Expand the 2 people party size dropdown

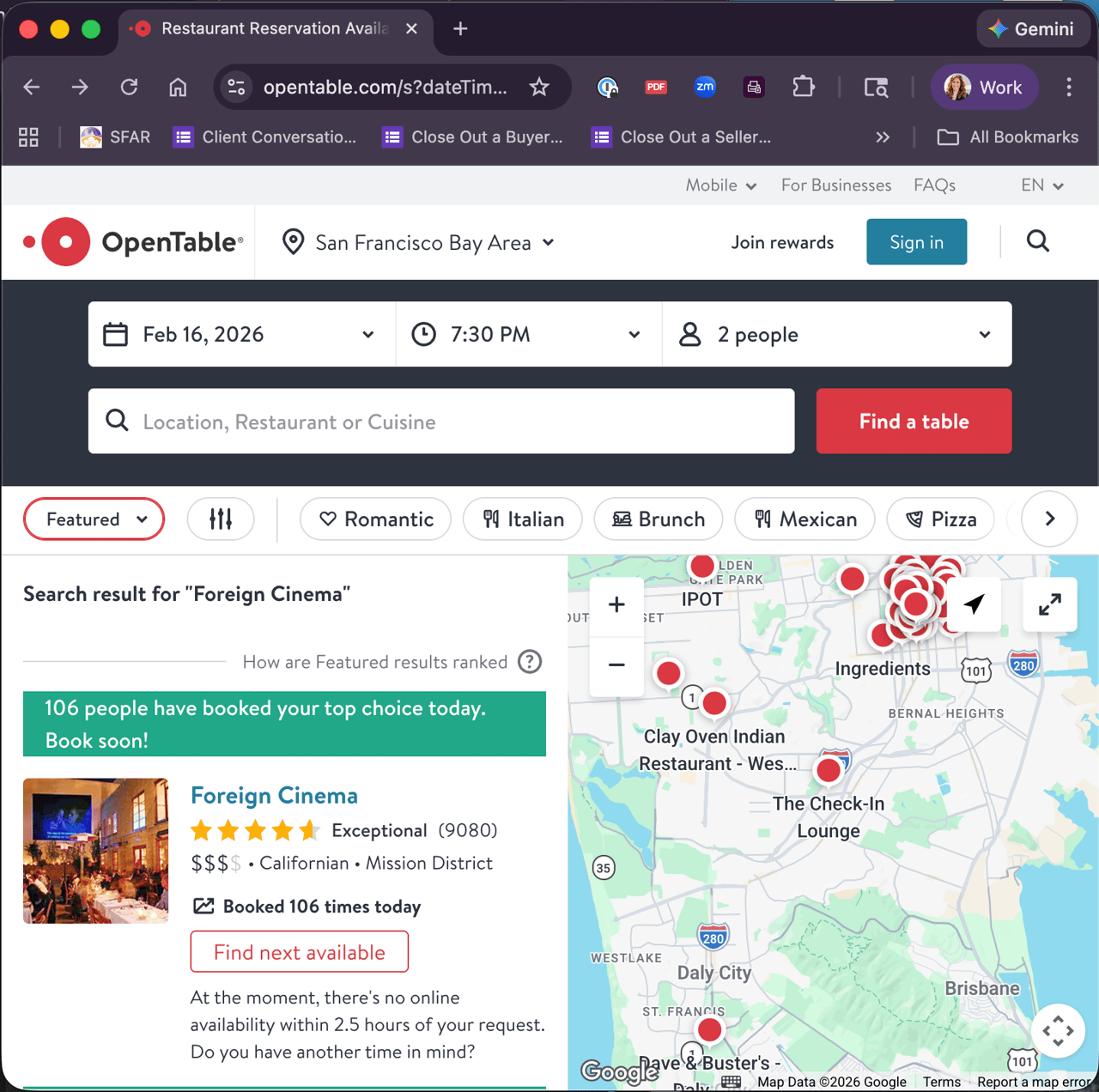coord(836,334)
